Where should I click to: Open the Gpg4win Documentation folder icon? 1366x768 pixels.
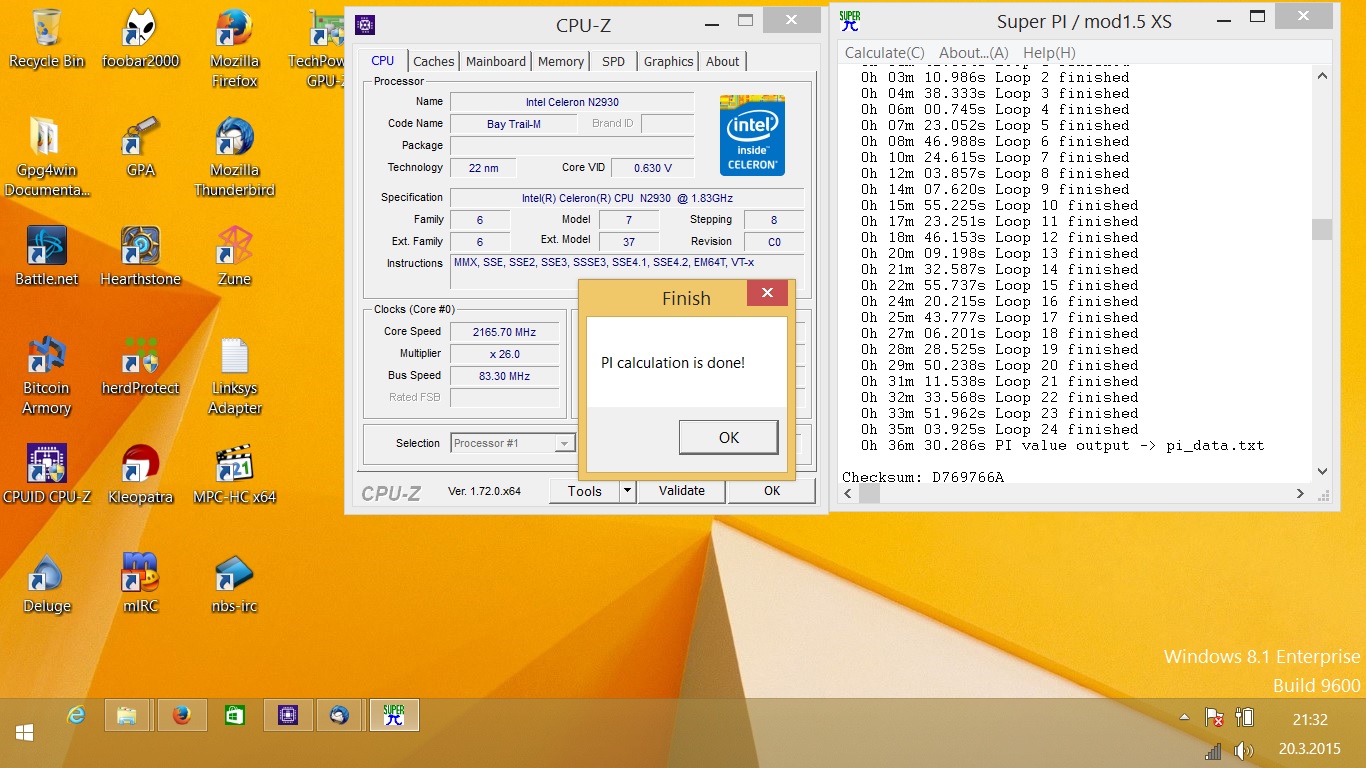click(x=46, y=158)
